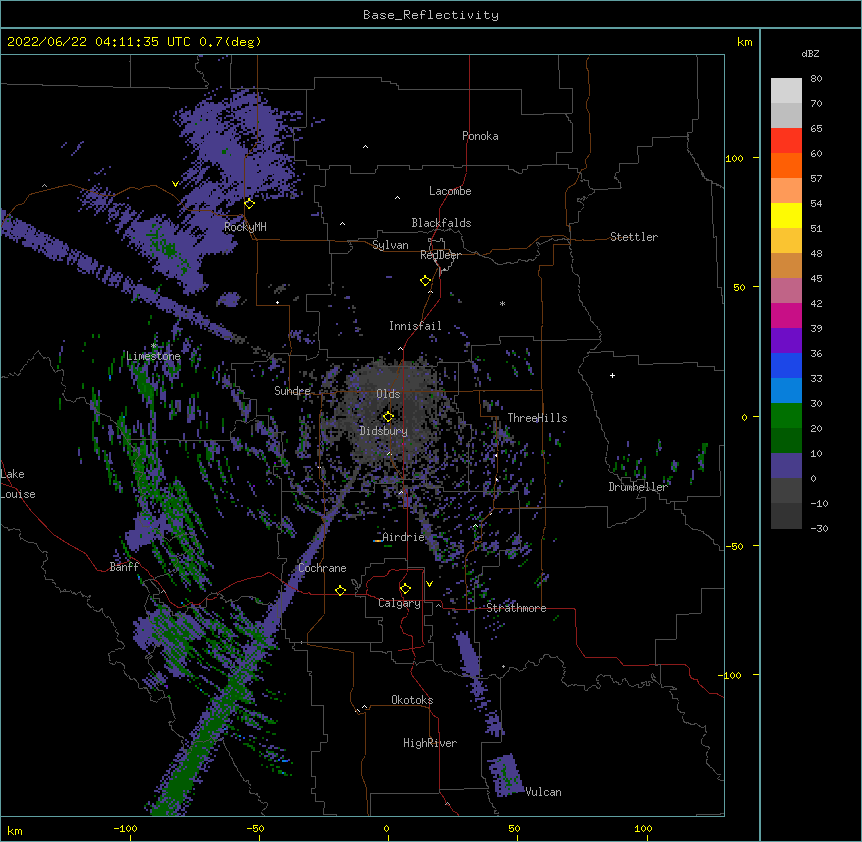Click the Olds label
Viewport: 862px width, 842px height.
point(388,394)
